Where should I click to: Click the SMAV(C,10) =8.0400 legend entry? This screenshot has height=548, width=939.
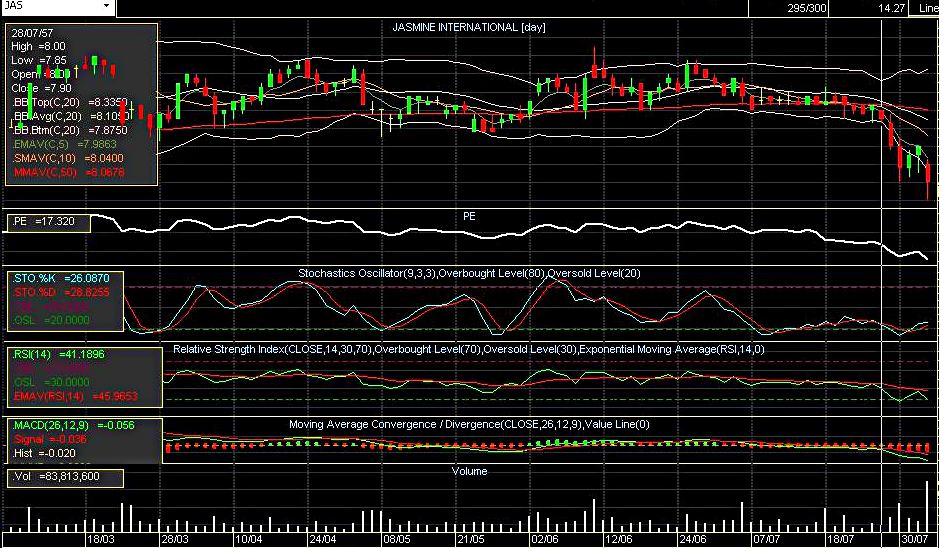click(x=68, y=158)
